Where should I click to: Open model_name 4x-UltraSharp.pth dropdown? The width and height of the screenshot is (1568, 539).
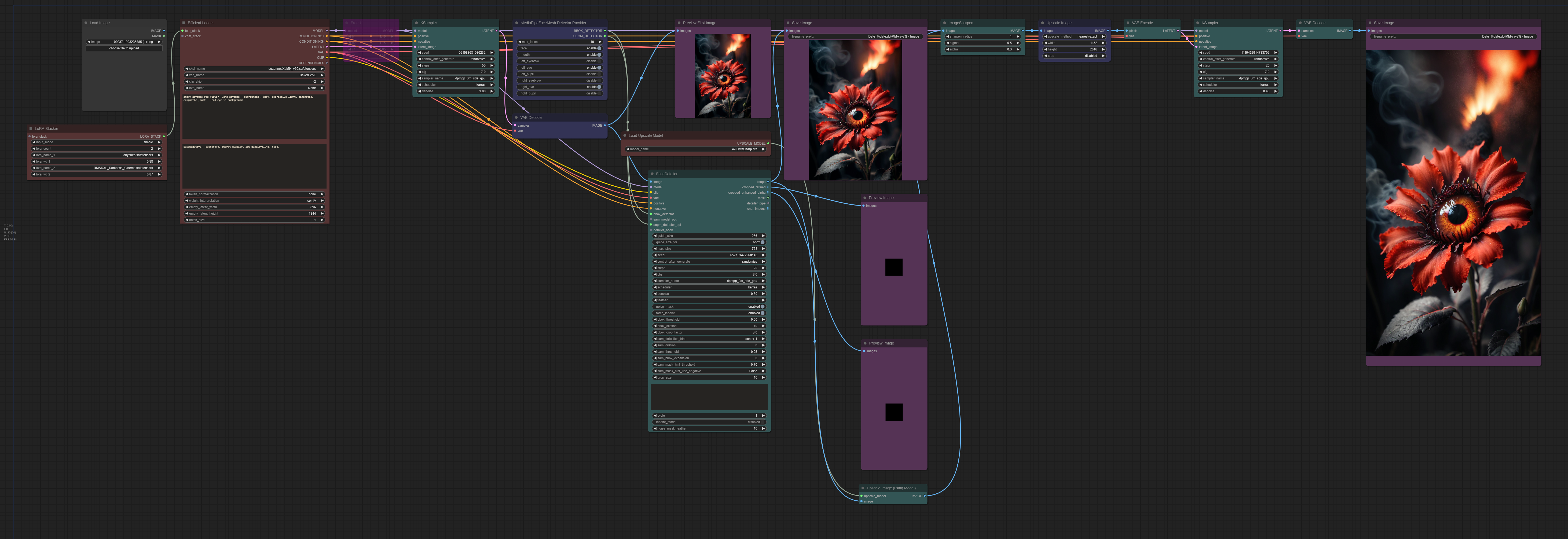695,149
